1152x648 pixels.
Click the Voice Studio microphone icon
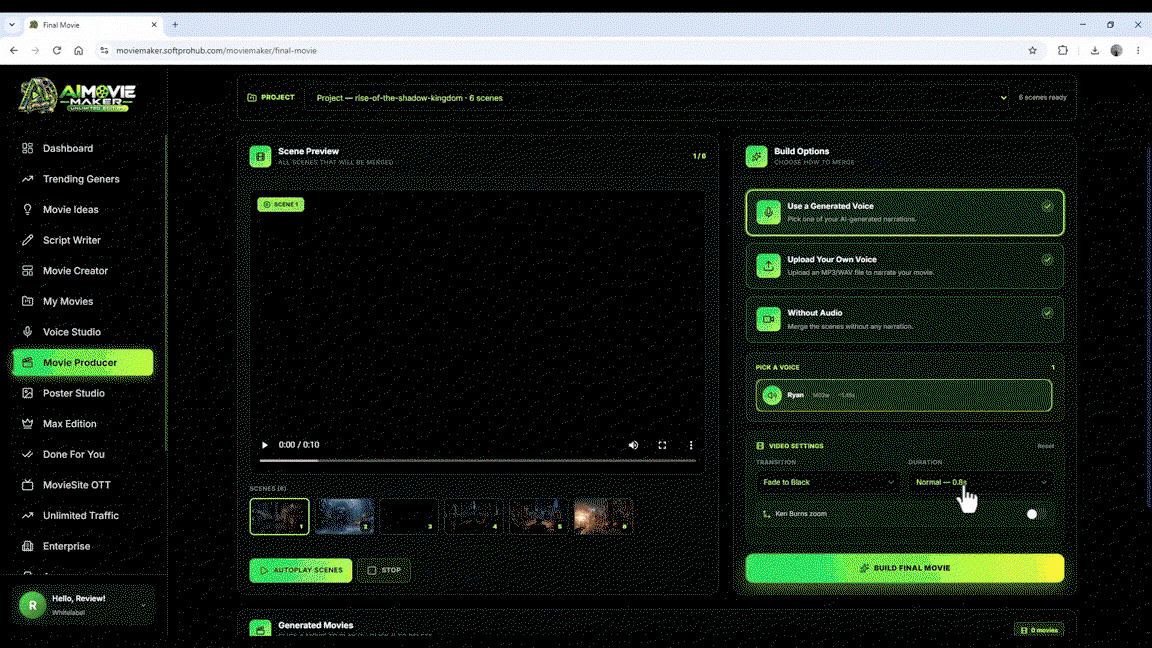click(x=27, y=332)
